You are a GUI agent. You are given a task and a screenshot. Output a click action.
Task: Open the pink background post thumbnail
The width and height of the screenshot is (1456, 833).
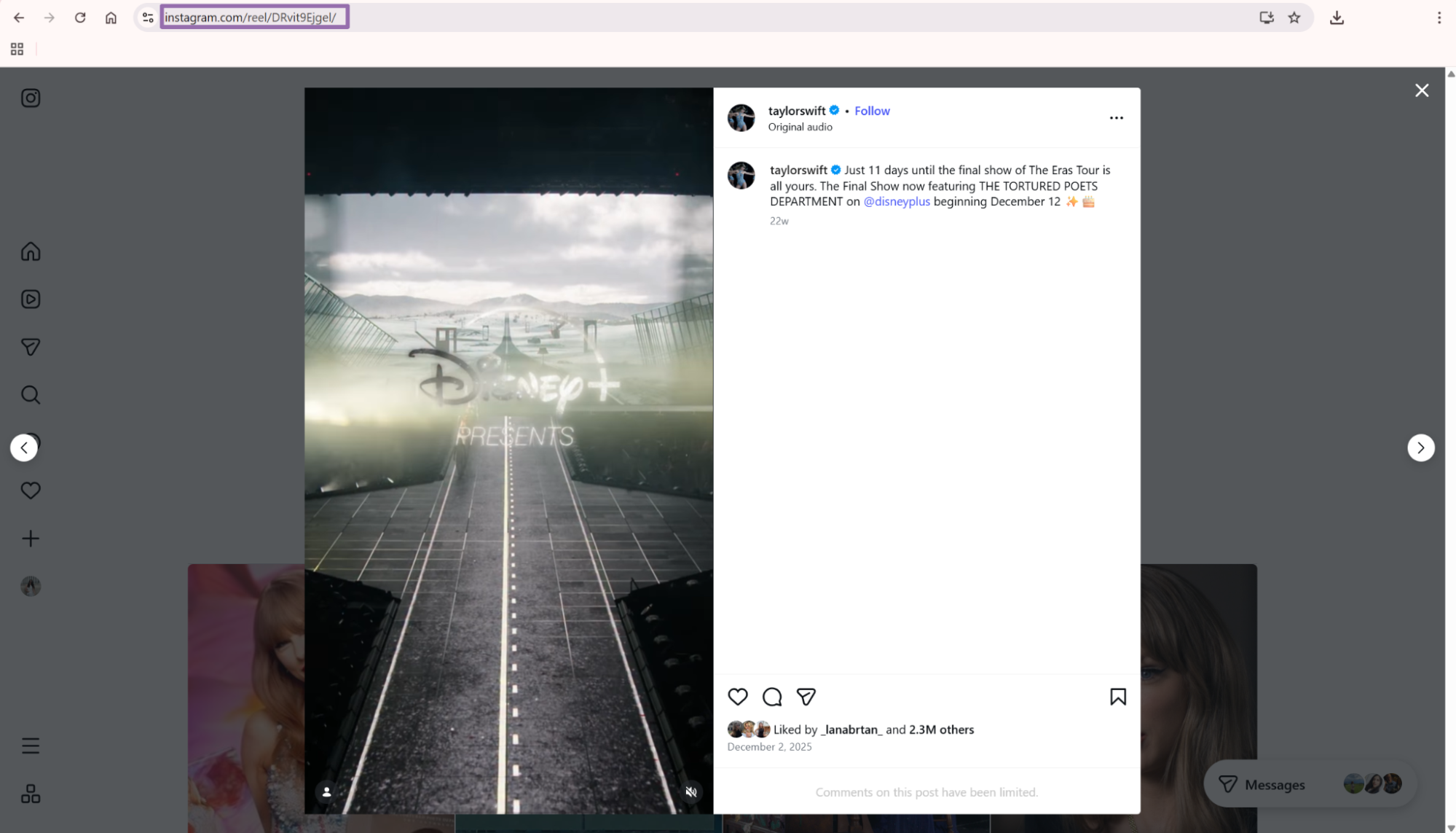click(x=245, y=698)
